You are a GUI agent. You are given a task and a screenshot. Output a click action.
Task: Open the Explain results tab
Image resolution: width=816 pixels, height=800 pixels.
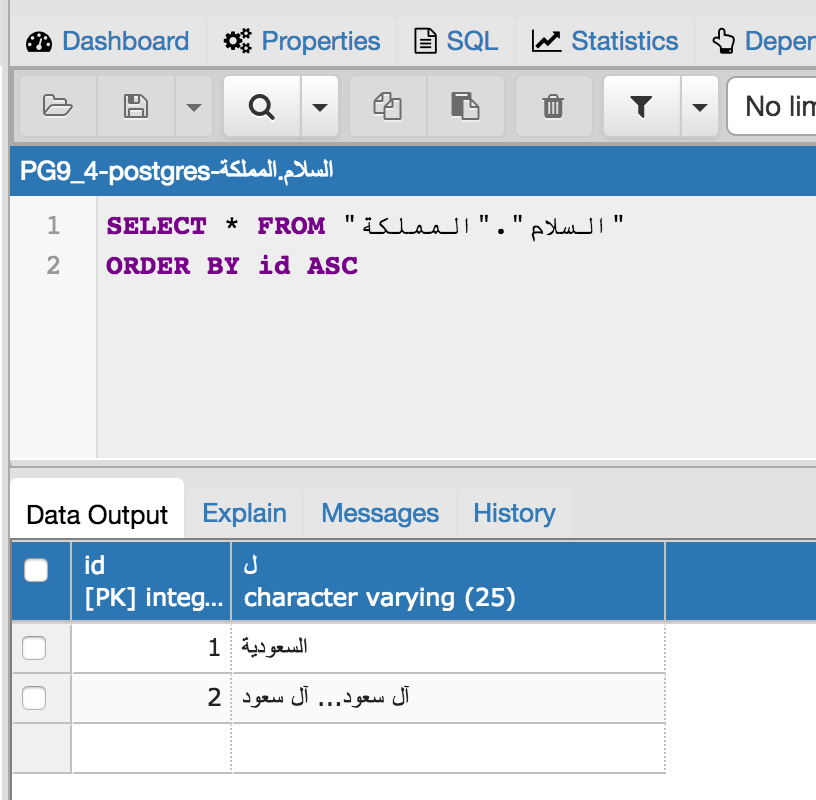coord(244,513)
